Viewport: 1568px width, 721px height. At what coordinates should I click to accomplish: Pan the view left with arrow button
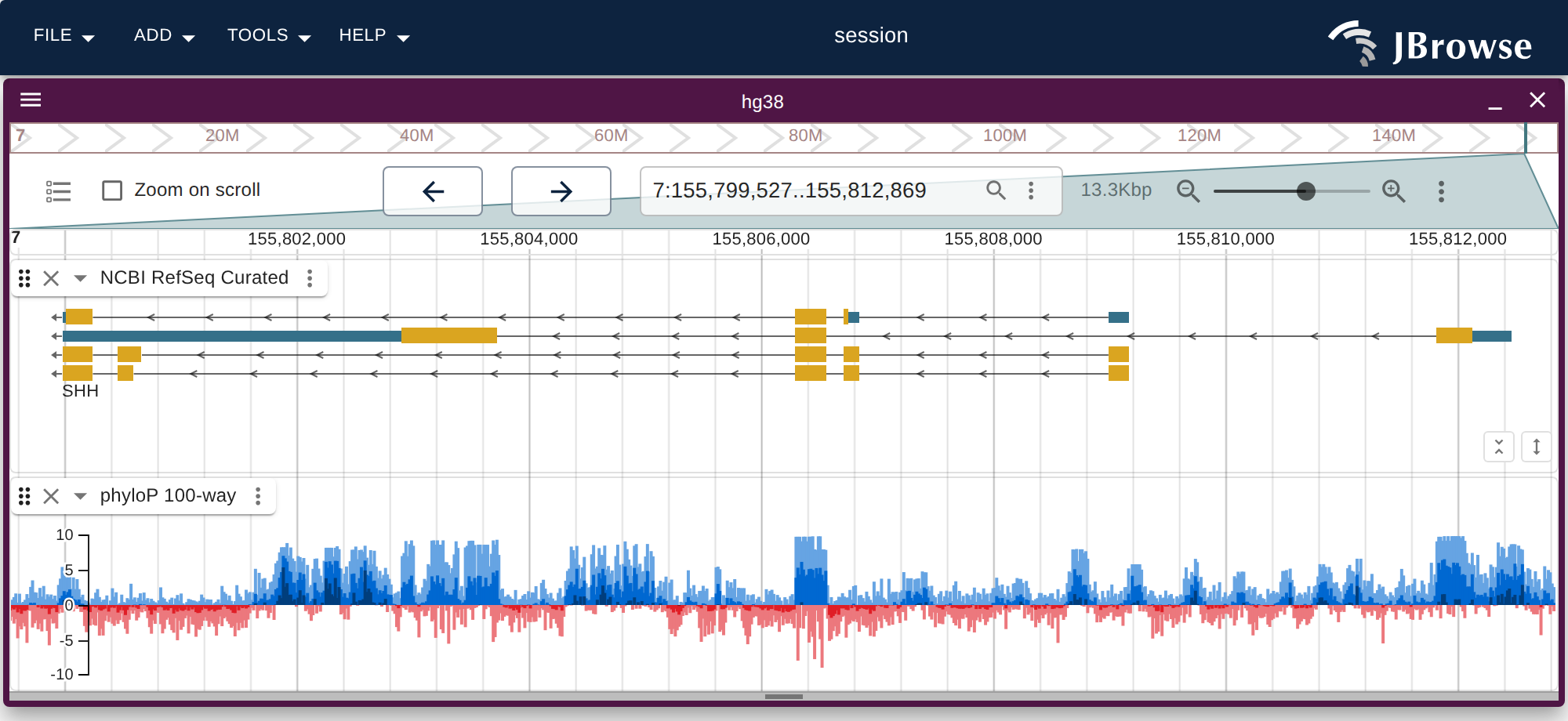coord(433,191)
